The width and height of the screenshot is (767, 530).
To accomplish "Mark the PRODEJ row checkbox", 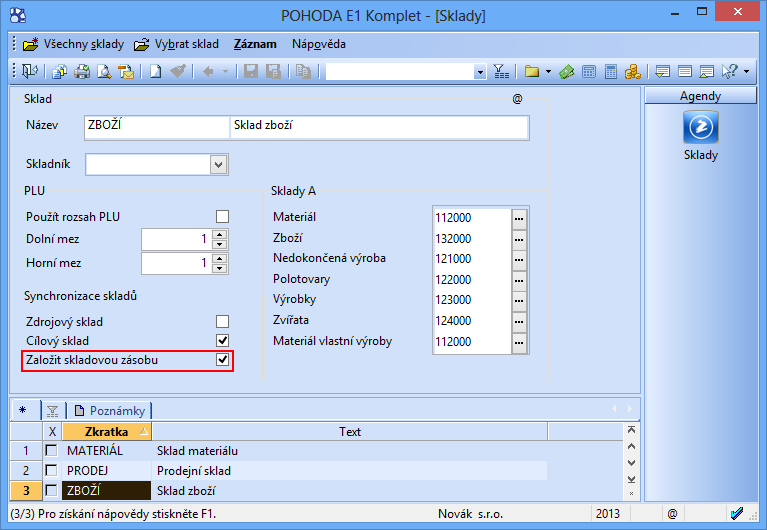I will pyautogui.click(x=51, y=470).
